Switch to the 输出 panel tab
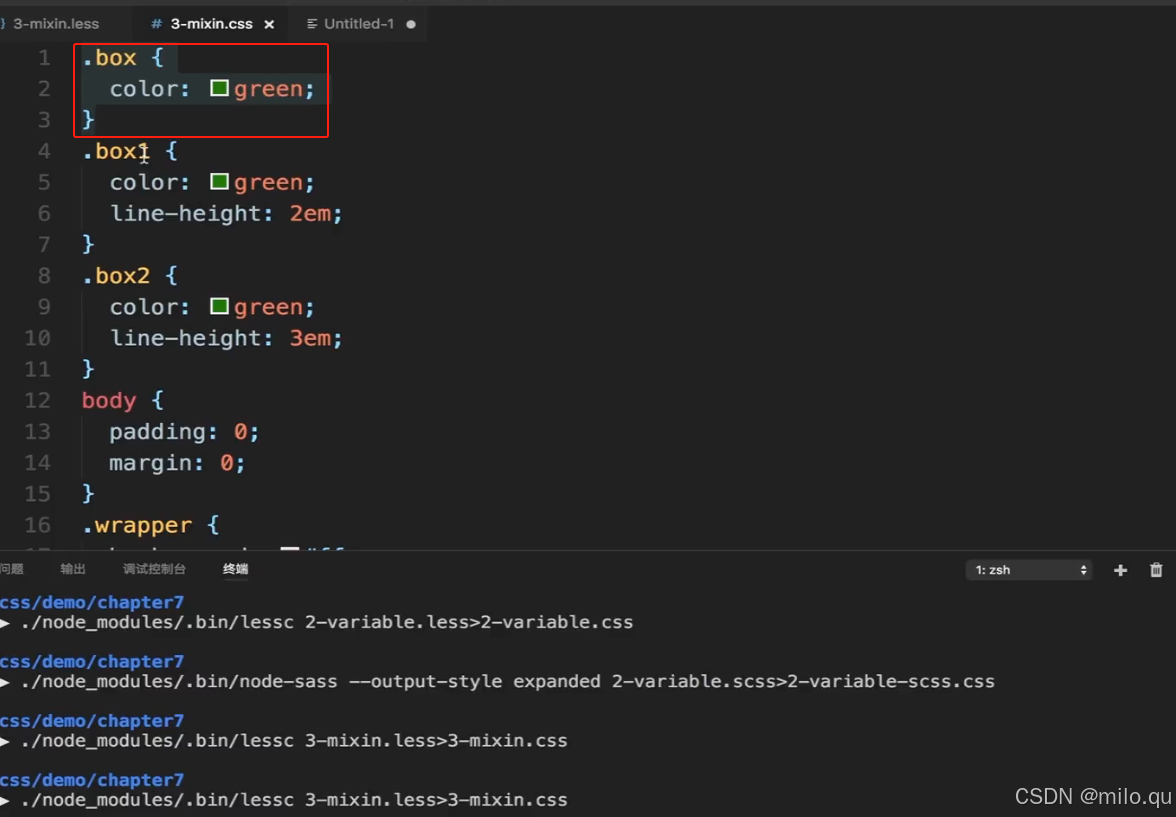This screenshot has height=817, width=1176. [73, 569]
